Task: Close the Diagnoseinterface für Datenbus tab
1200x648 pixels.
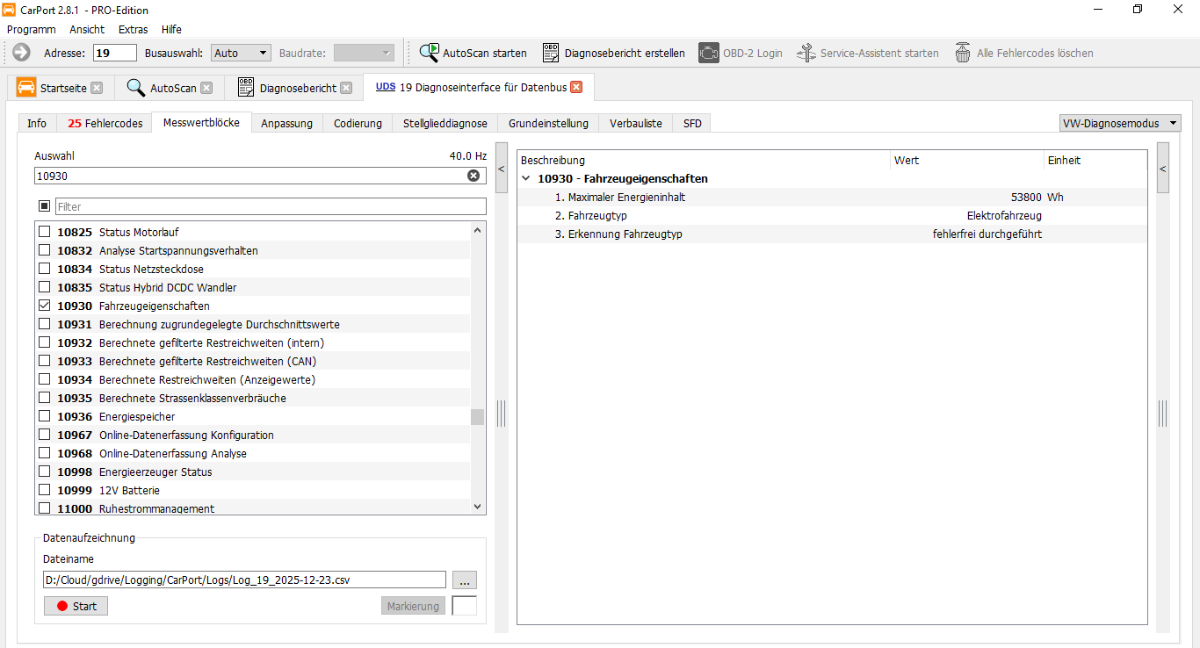Action: [x=576, y=87]
